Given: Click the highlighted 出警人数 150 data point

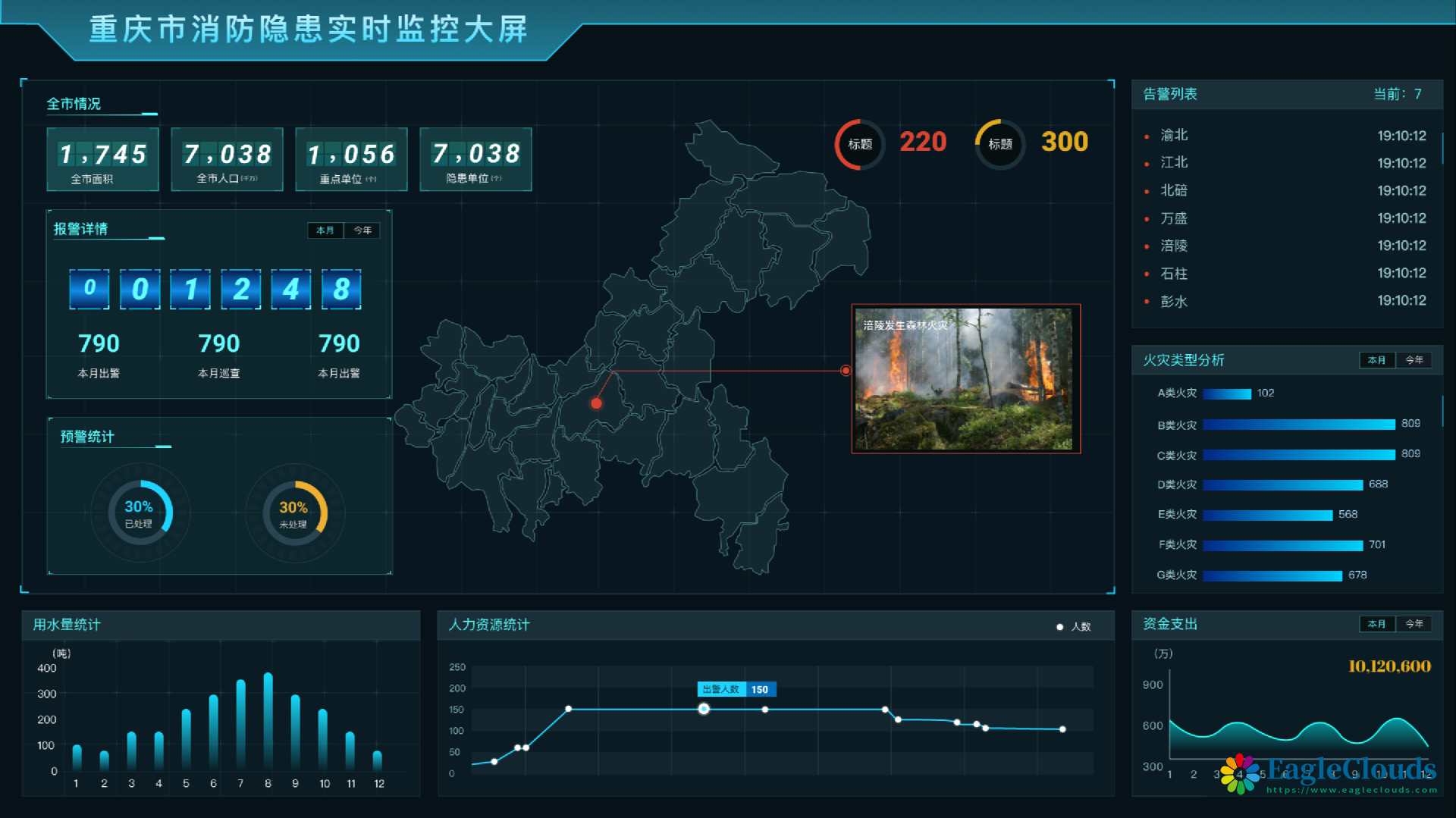Looking at the screenshot, I should point(704,709).
